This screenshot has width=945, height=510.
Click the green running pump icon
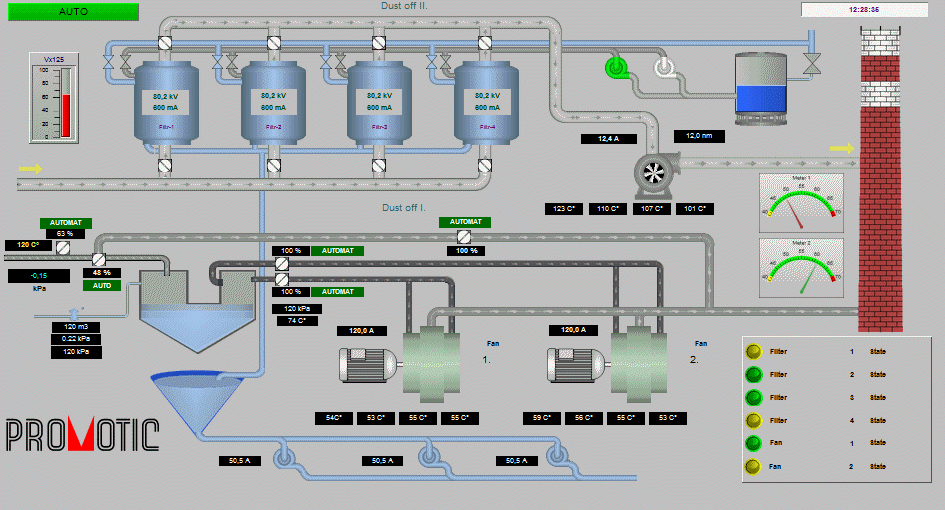(616, 67)
